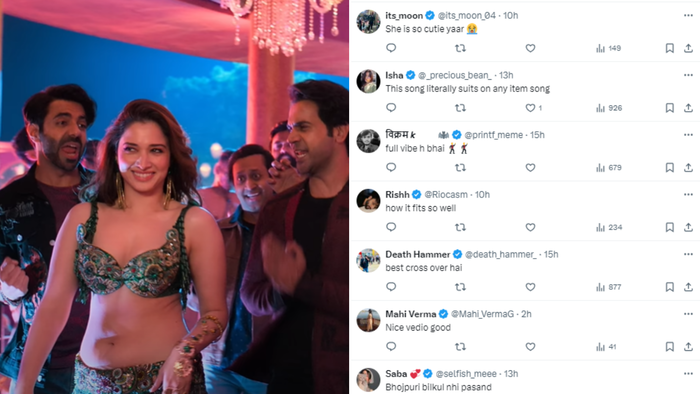Viewport: 700px width, 394px height.
Task: Reply to Mahi Verma's tweet
Action: click(x=391, y=346)
